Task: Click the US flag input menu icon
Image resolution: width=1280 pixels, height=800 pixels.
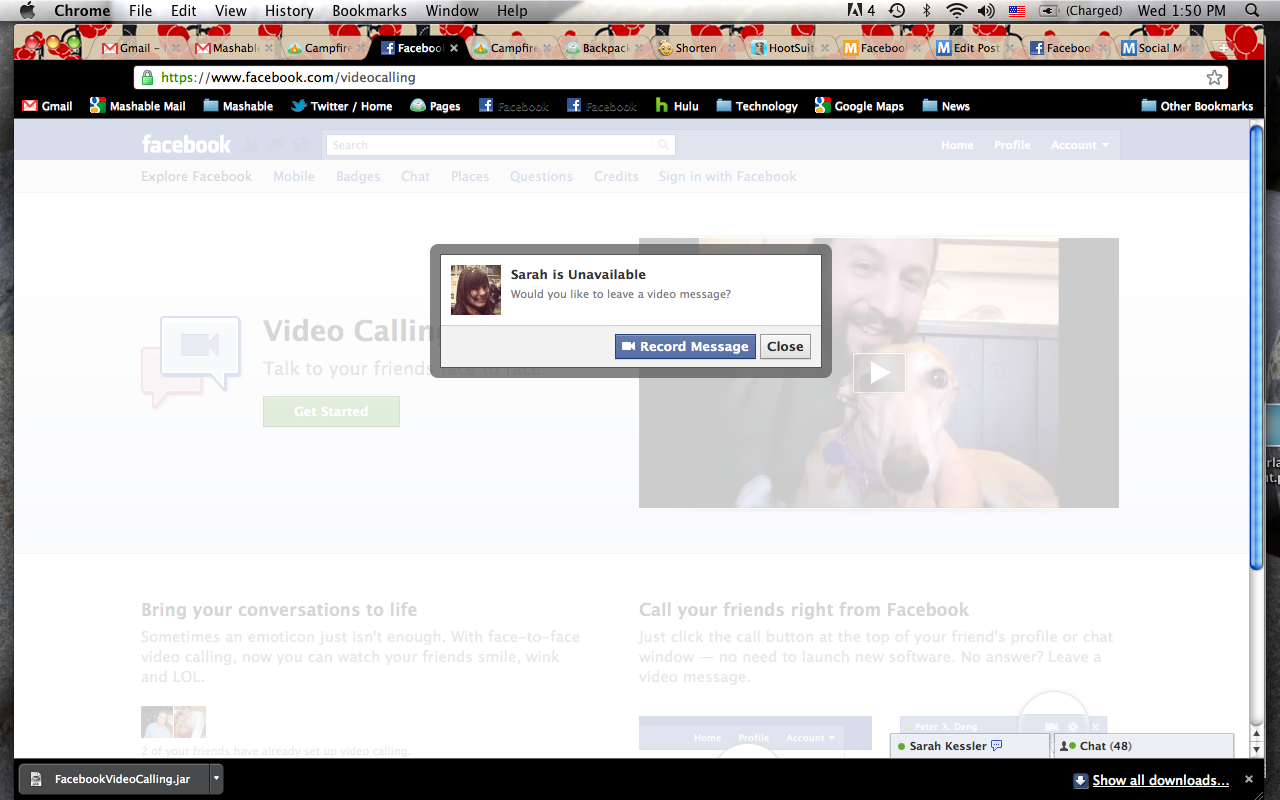Action: pos(1017,11)
